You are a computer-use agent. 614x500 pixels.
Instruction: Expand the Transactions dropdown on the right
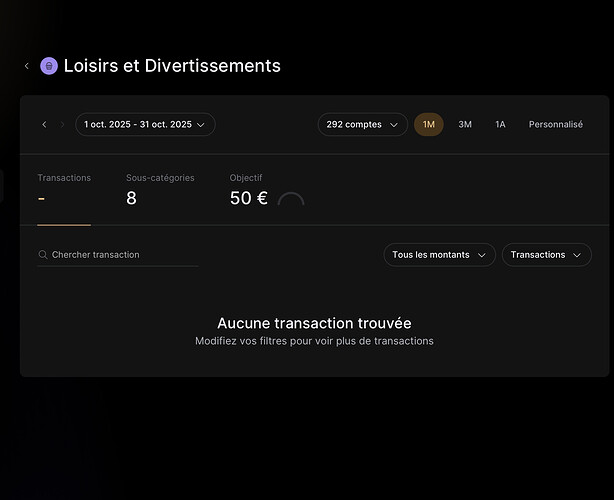[x=546, y=255]
